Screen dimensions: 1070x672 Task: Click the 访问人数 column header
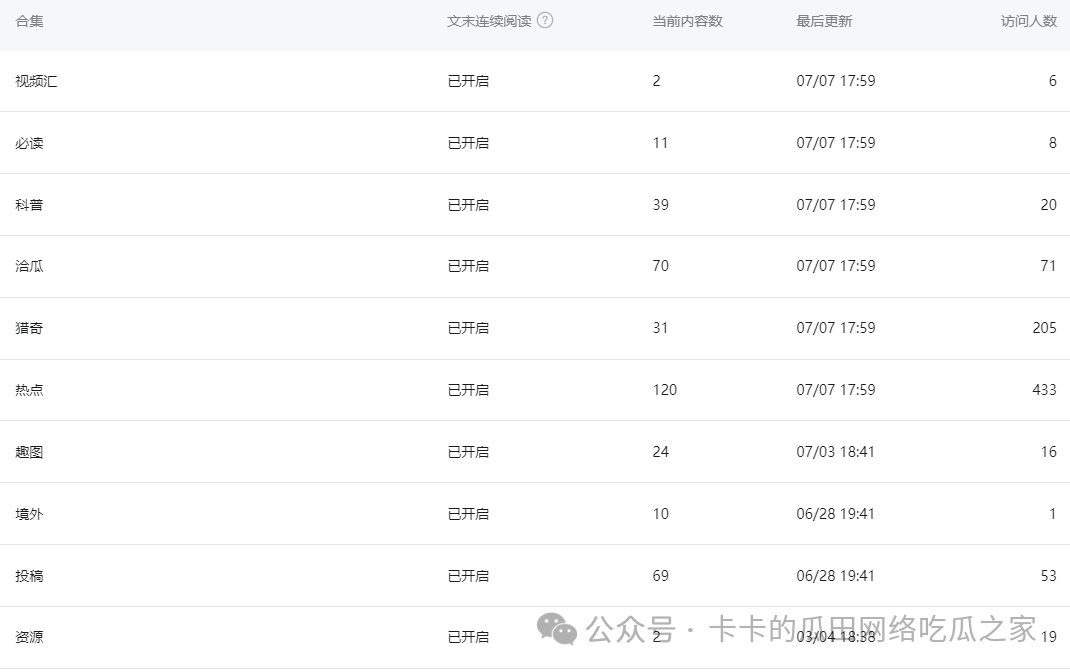[1028, 21]
